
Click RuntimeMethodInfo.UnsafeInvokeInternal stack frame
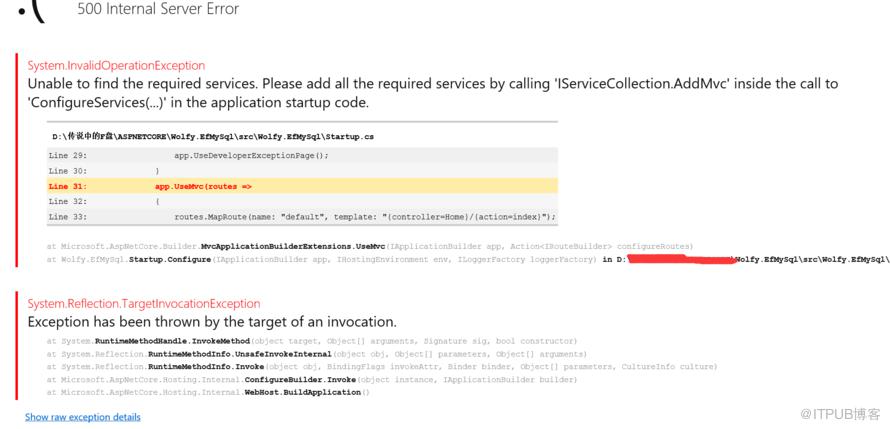[317, 354]
